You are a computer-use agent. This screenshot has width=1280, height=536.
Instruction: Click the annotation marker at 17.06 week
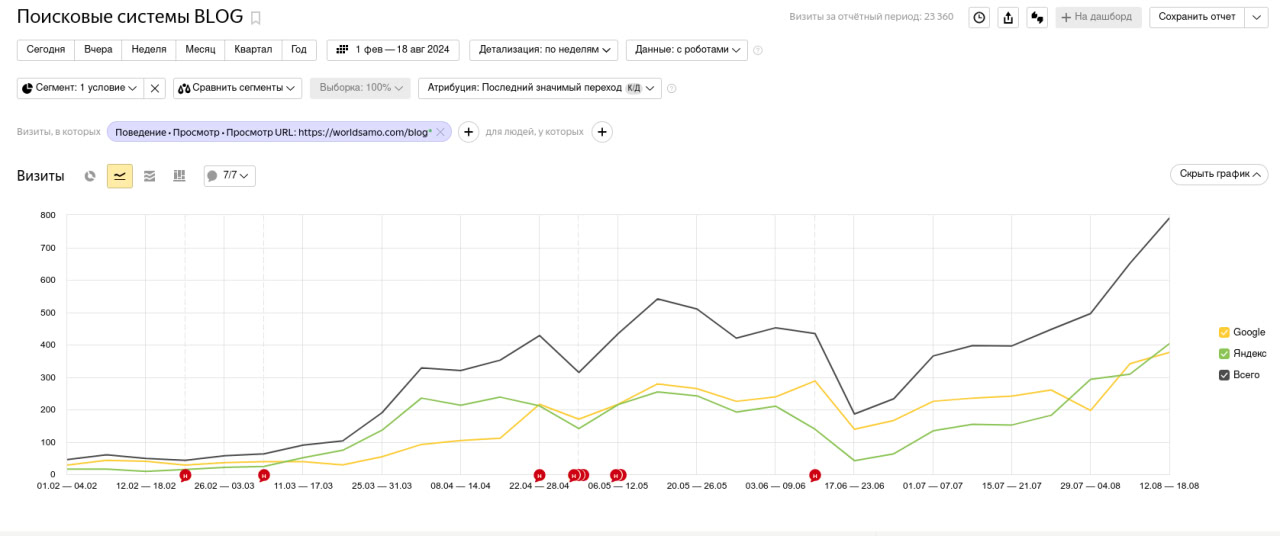[x=815, y=475]
